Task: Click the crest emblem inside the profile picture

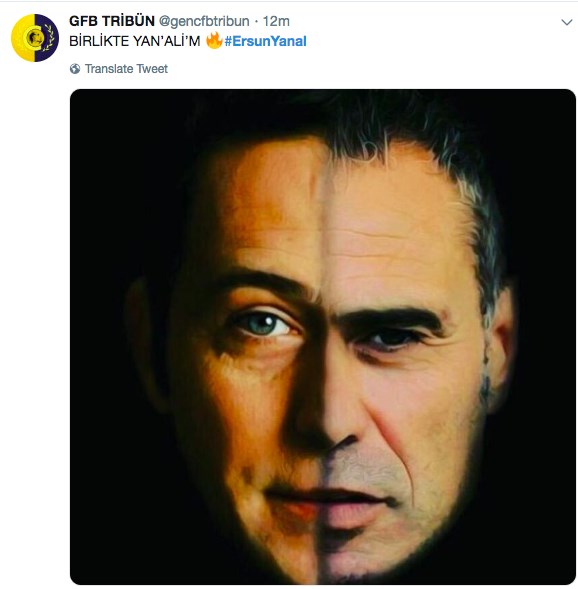Action: coord(35,38)
